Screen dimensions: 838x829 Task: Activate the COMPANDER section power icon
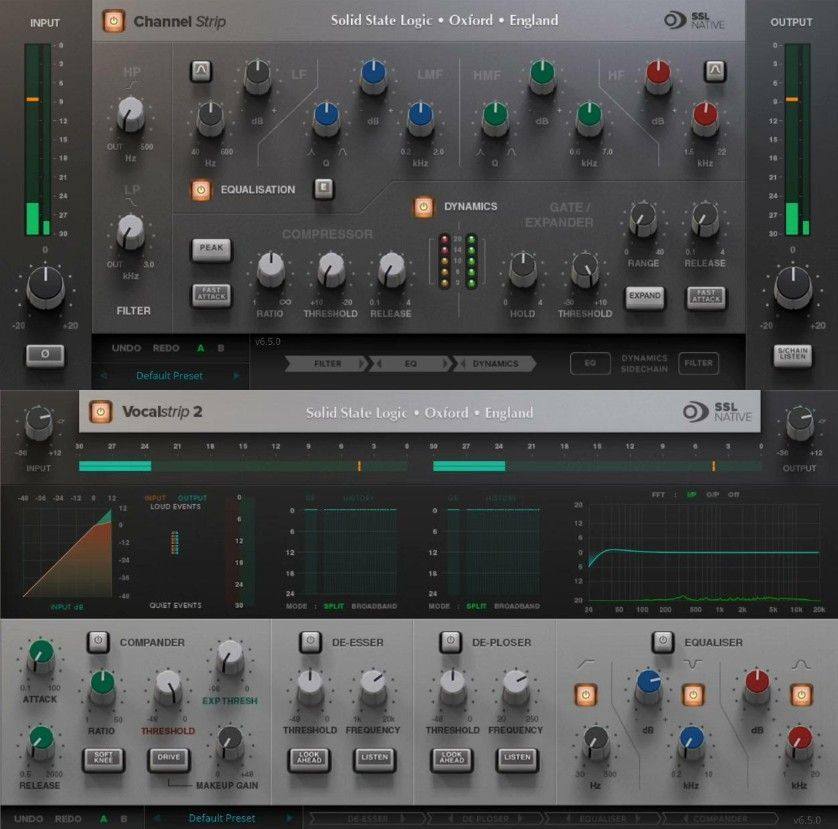98,642
